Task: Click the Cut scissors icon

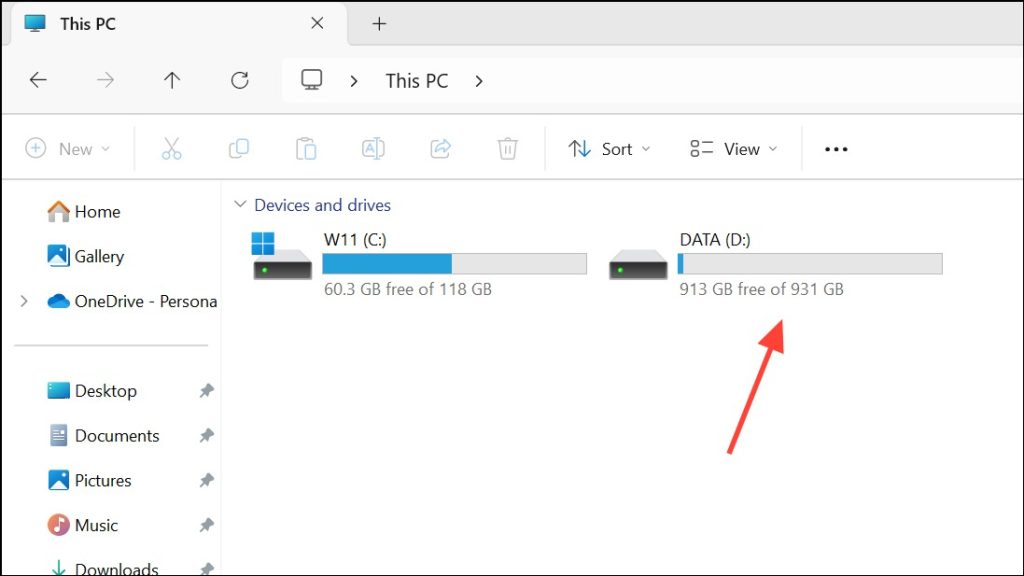Action: pos(171,149)
